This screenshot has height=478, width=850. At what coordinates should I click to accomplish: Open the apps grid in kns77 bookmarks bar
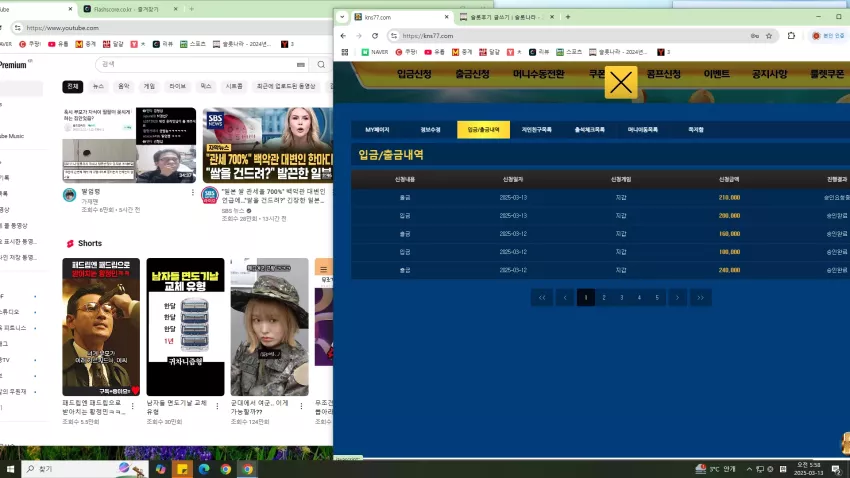coord(345,52)
